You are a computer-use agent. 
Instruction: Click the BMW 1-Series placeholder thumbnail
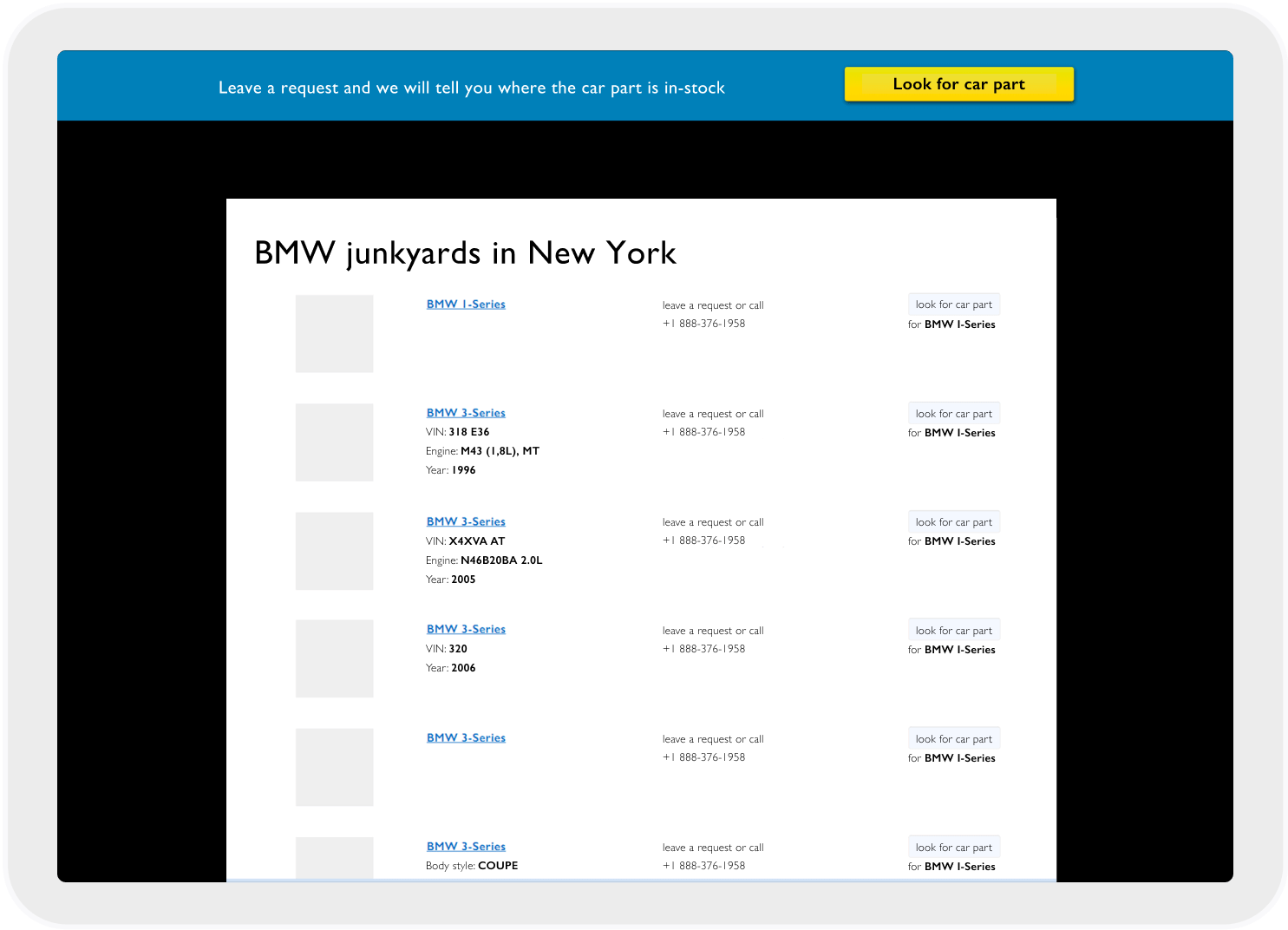[334, 334]
